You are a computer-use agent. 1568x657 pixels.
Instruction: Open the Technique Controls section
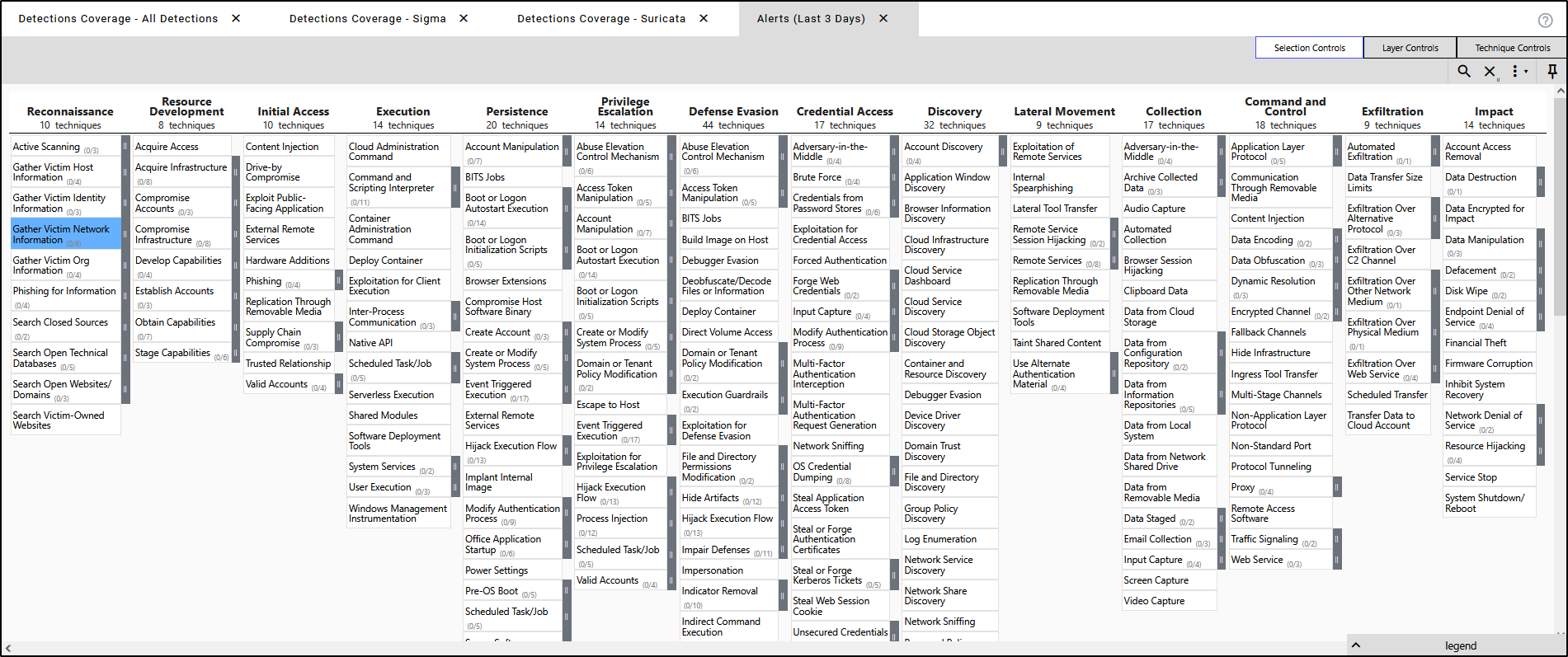pos(1512,48)
